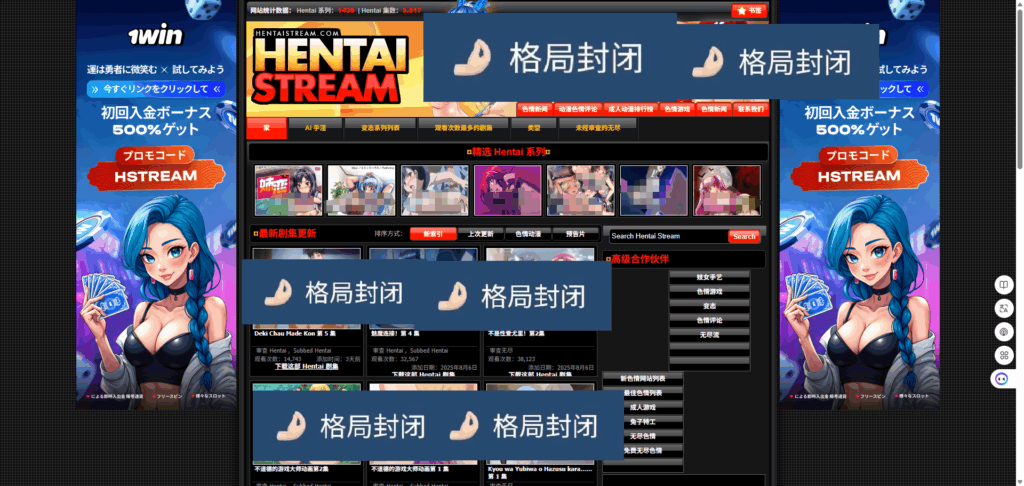The height and width of the screenshot is (486, 1024).
Task: Click the Search Hentai Stream input field
Action: pyautogui.click(x=667, y=236)
